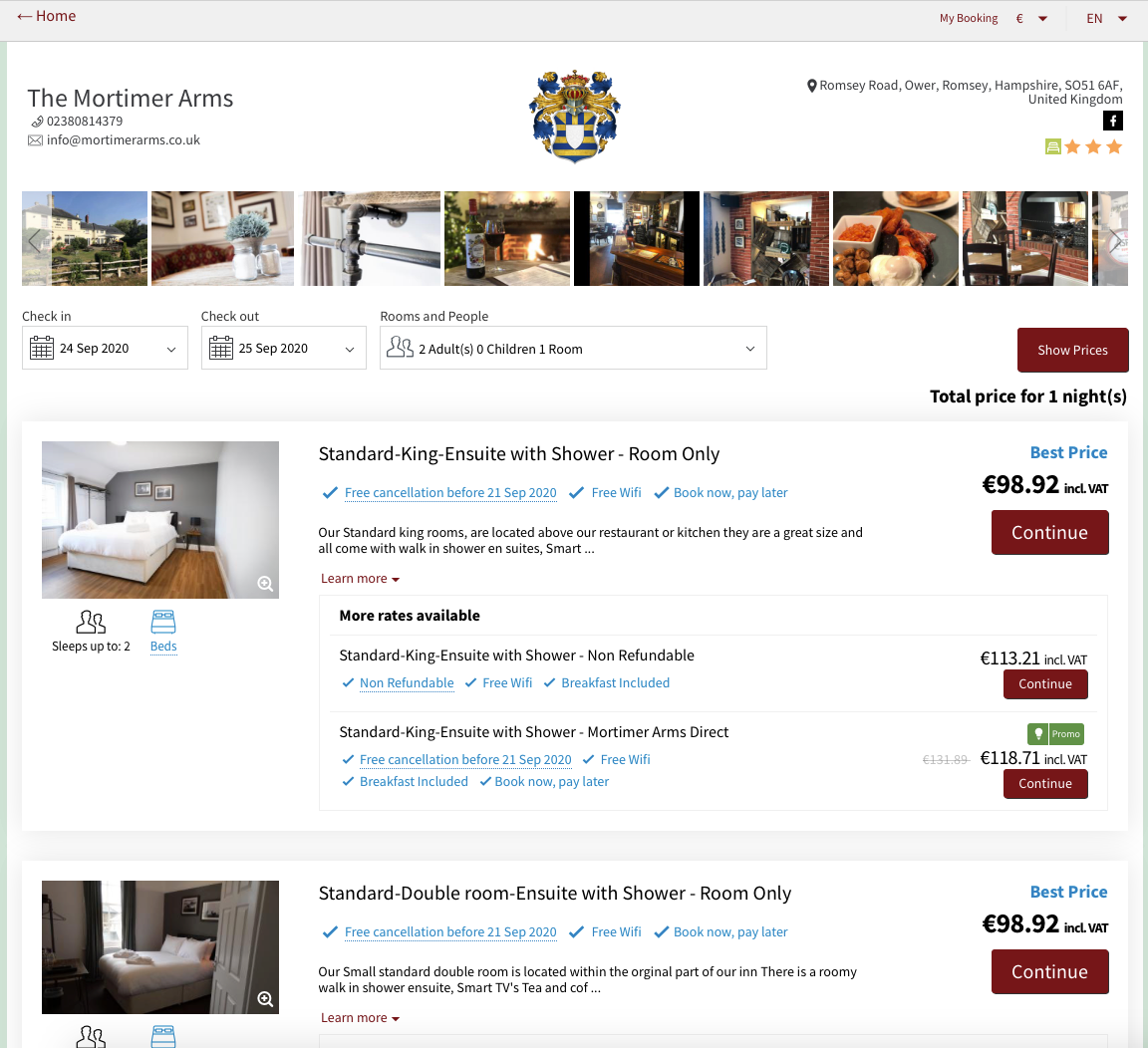Click the map pin address icon
1148x1048 pixels.
(x=812, y=86)
